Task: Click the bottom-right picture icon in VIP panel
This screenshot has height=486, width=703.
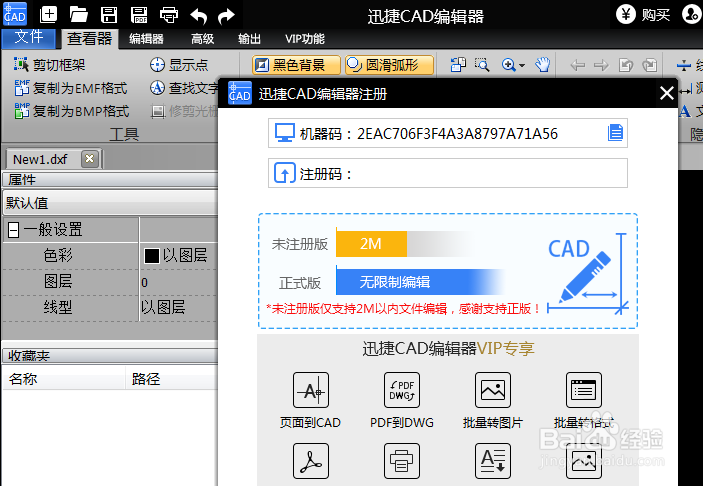Action: [x=584, y=461]
